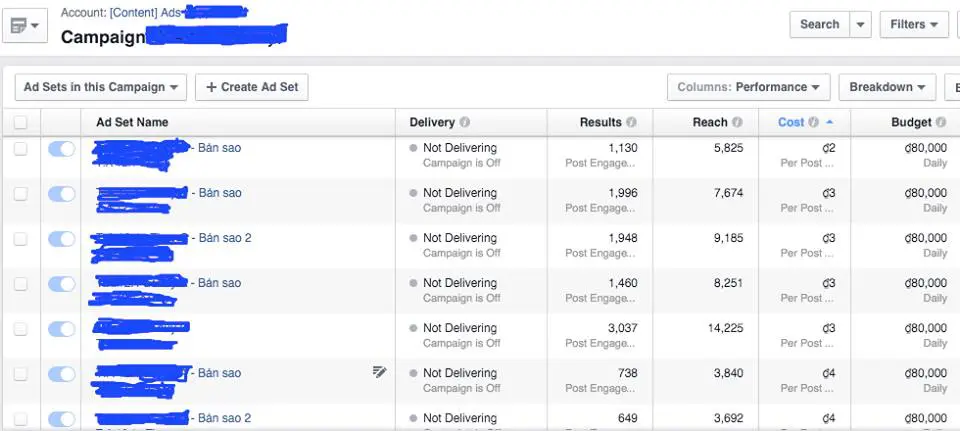Image resolution: width=960 pixels, height=431 pixels.
Task: Toggle off ad set with 1,130 results
Action: pyautogui.click(x=61, y=149)
